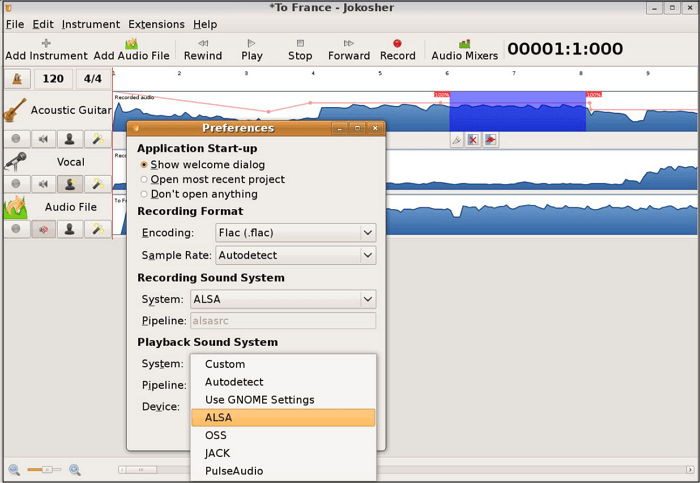This screenshot has height=483, width=700.
Task: Toggle the metronome click icon
Action: (17, 79)
